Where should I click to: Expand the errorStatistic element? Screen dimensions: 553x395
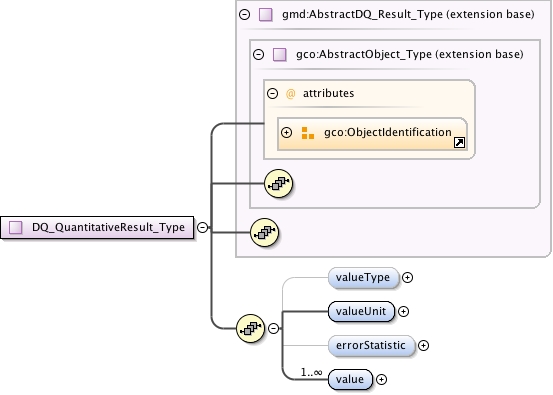tap(423, 345)
